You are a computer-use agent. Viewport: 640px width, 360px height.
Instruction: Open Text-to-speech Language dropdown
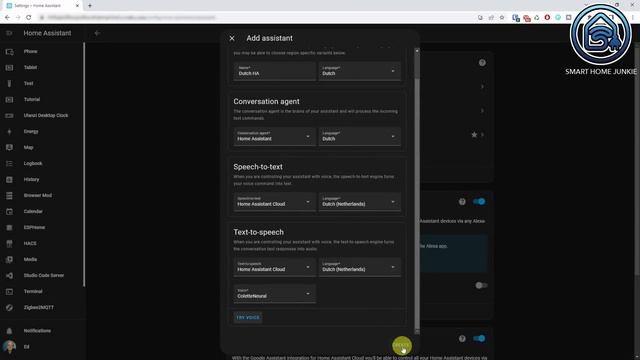(x=360, y=267)
